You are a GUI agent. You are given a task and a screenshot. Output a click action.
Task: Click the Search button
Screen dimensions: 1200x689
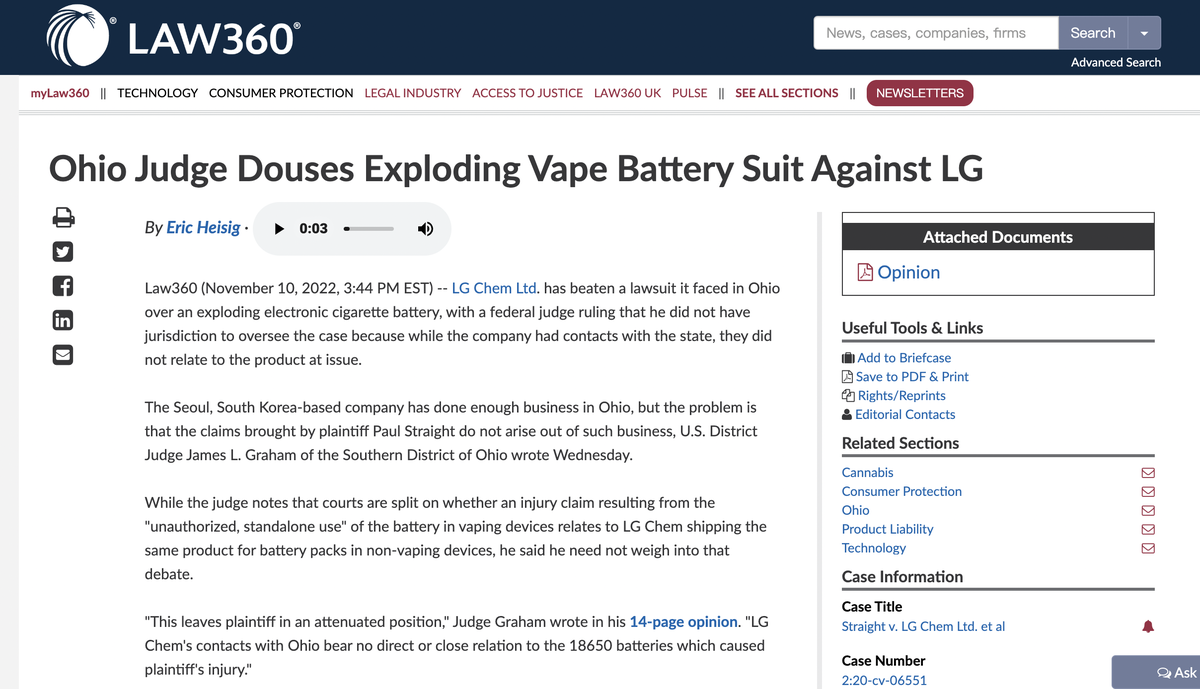pos(1092,33)
